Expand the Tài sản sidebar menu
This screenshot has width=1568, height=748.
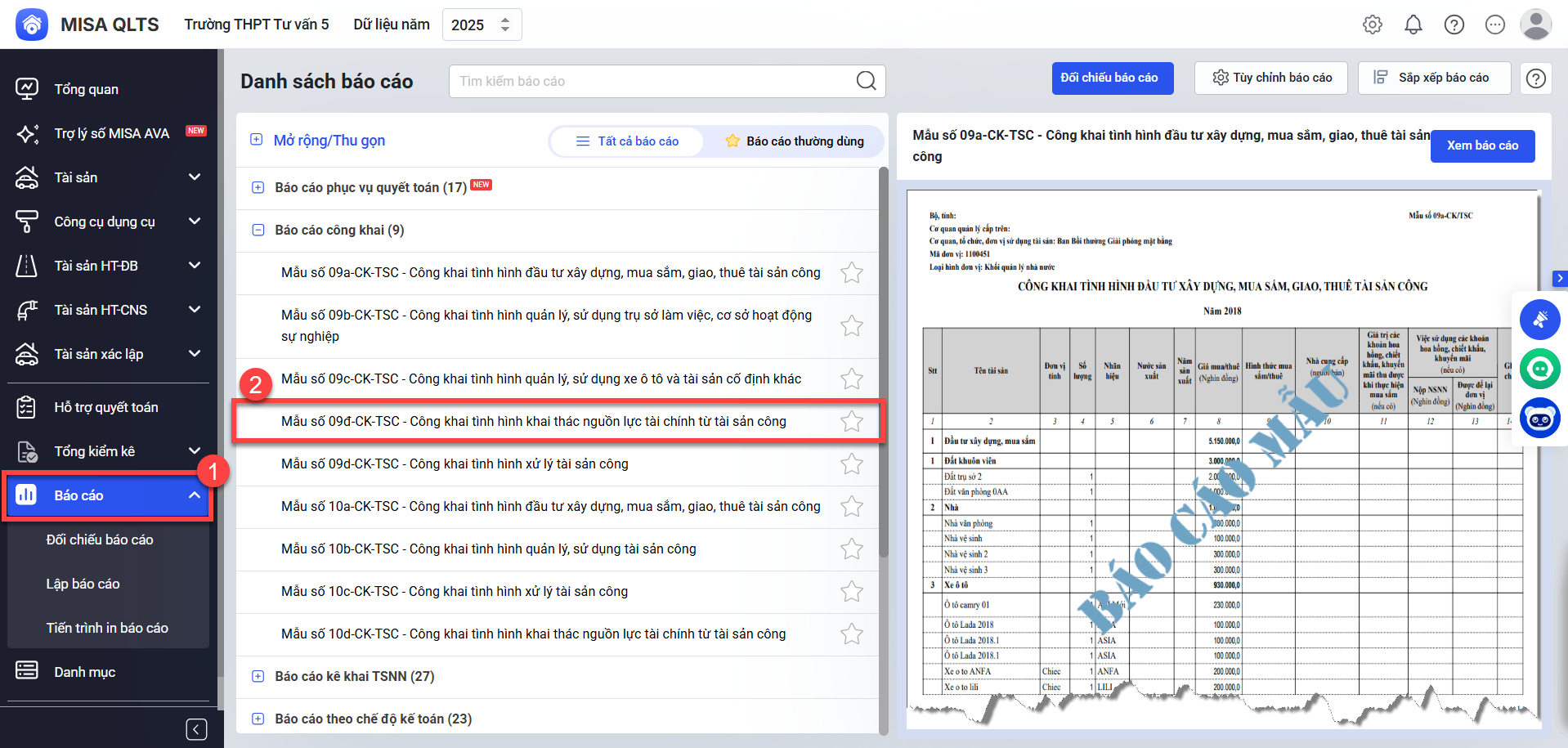(195, 177)
